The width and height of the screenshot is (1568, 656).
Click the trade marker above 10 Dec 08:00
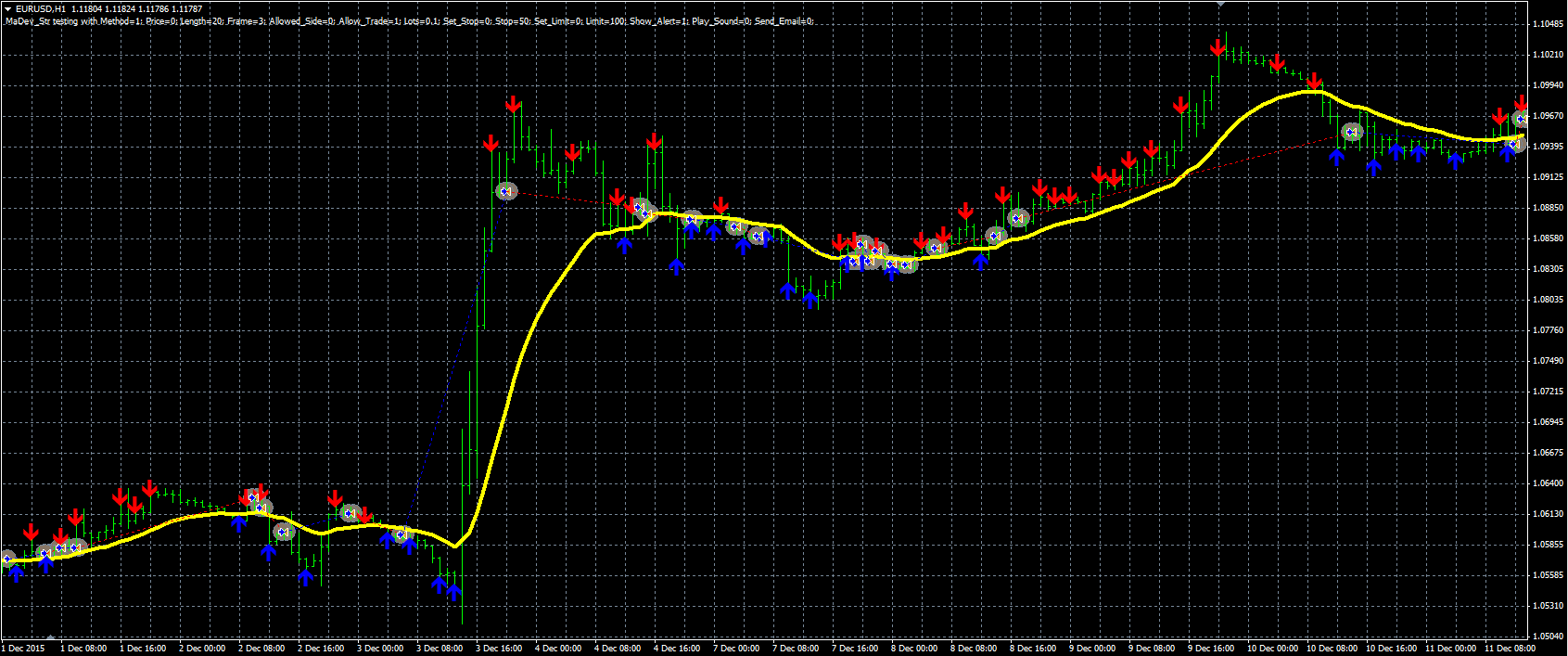point(1353,133)
